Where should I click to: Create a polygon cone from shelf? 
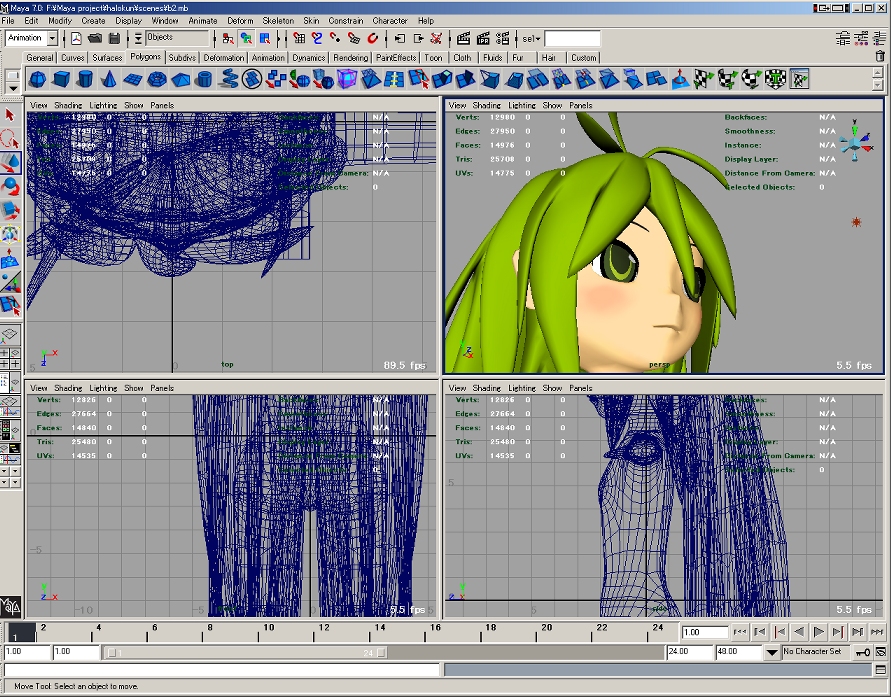[x=110, y=79]
